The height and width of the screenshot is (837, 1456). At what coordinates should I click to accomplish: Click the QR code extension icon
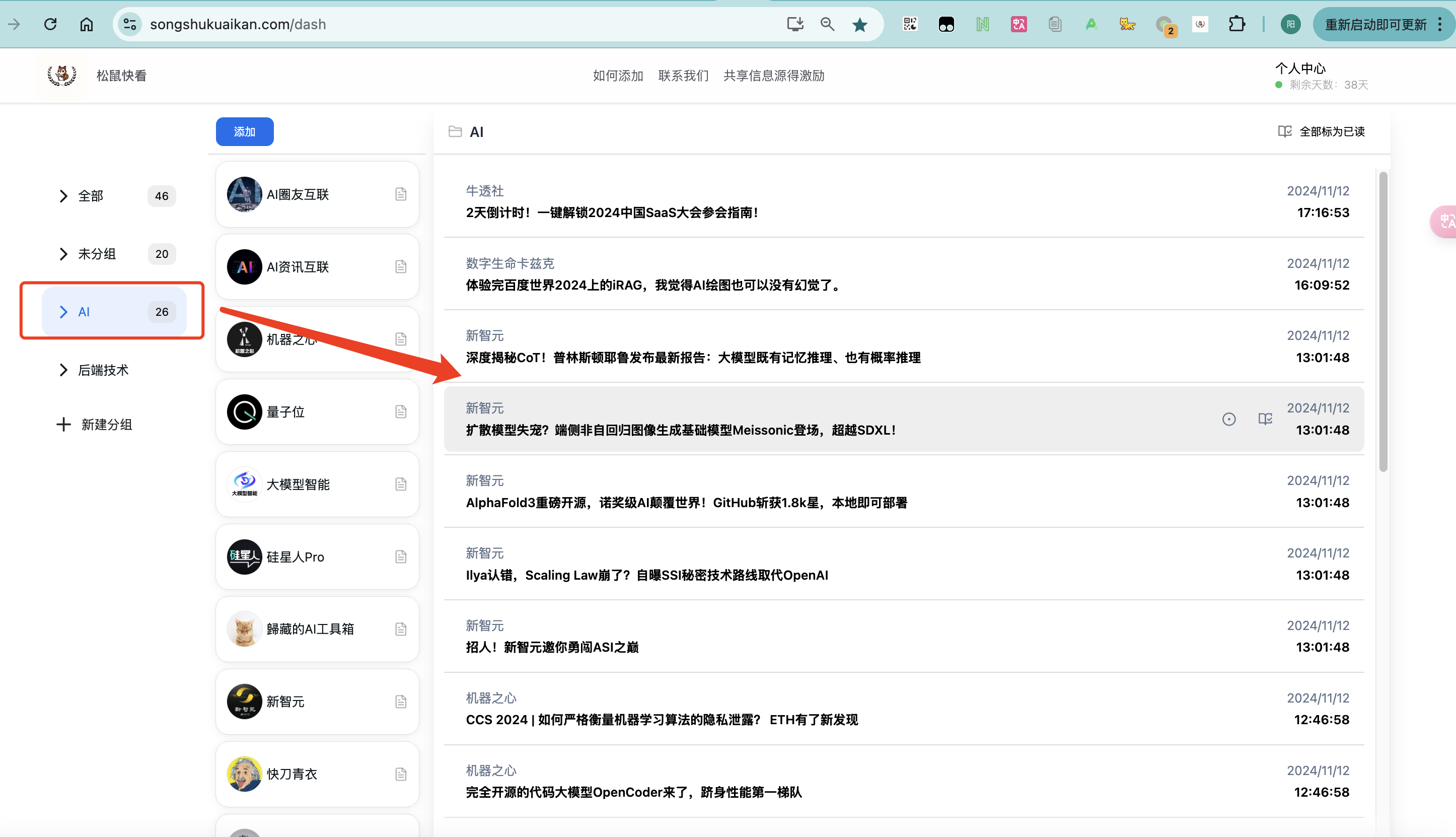pyautogui.click(x=910, y=24)
